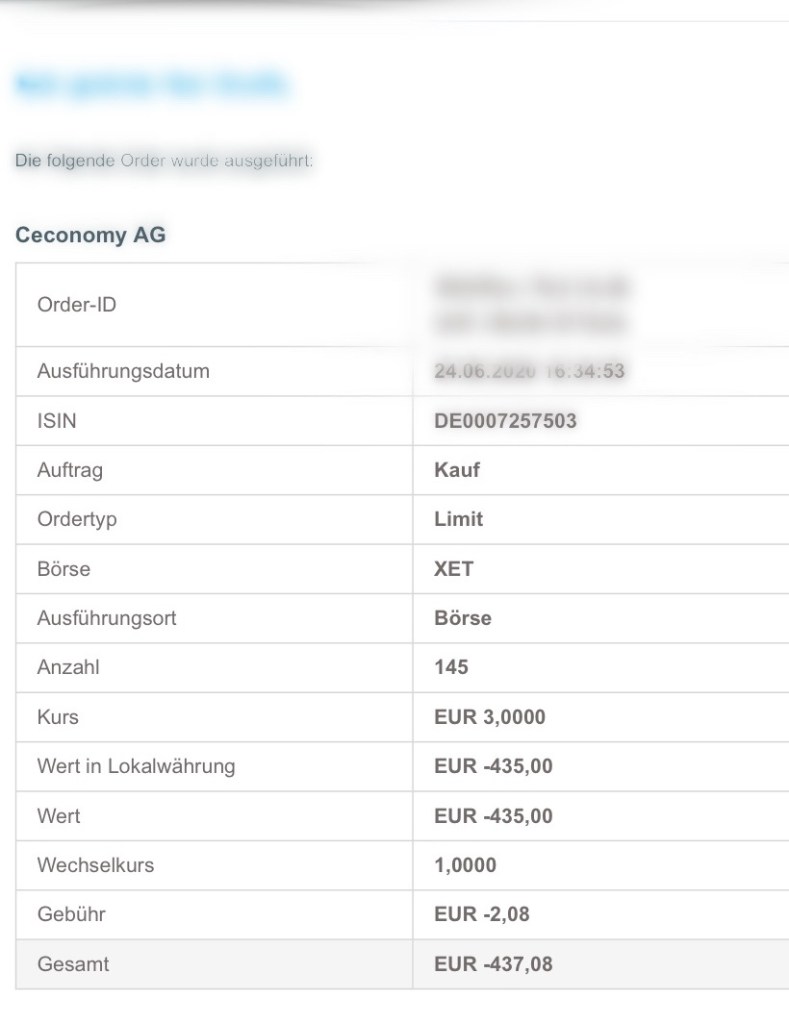The height and width of the screenshot is (1023, 789).
Task: Click the Kauf value in Auftrag row
Action: 457,470
